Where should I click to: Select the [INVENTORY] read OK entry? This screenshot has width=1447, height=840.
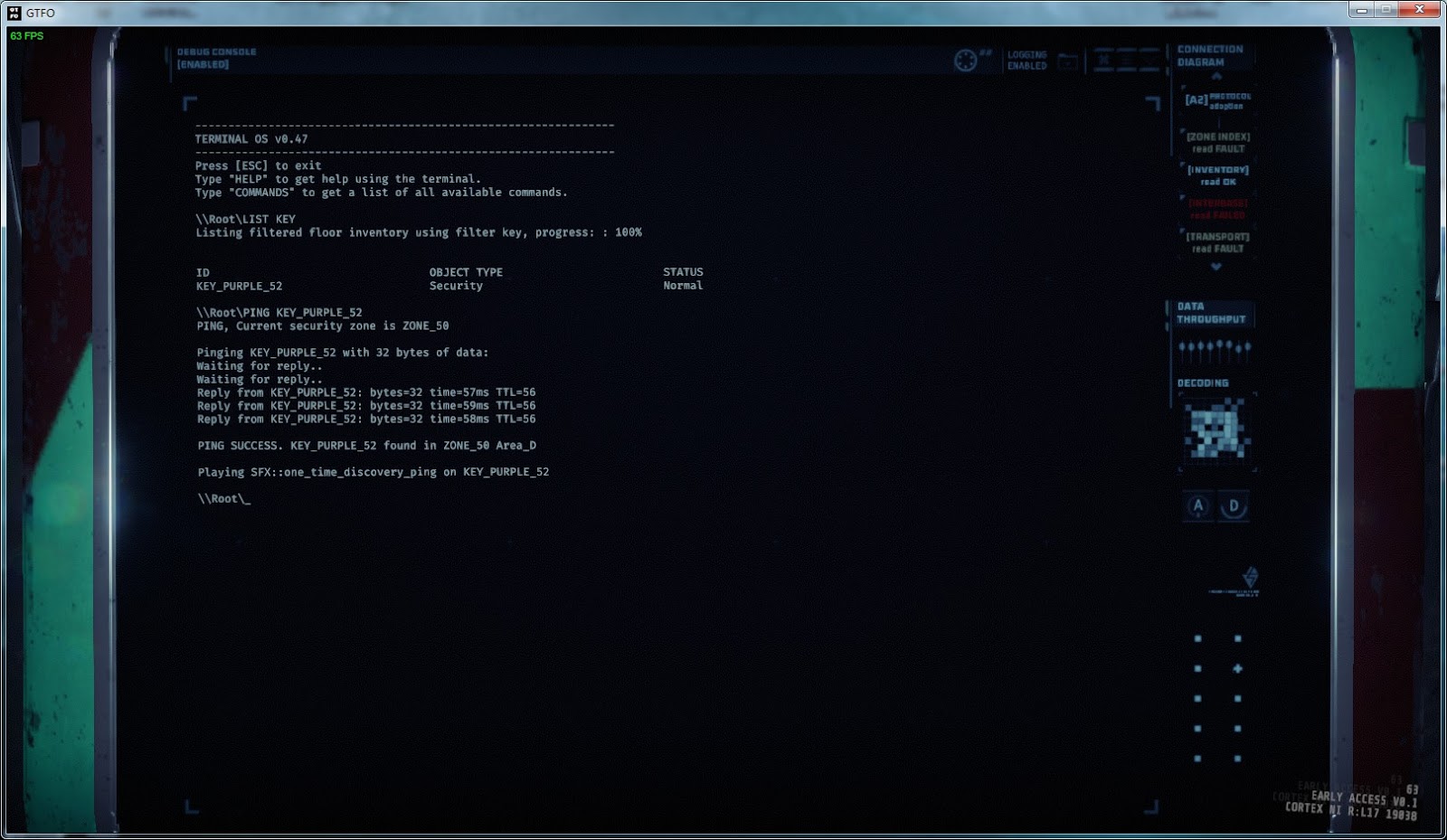(x=1218, y=175)
